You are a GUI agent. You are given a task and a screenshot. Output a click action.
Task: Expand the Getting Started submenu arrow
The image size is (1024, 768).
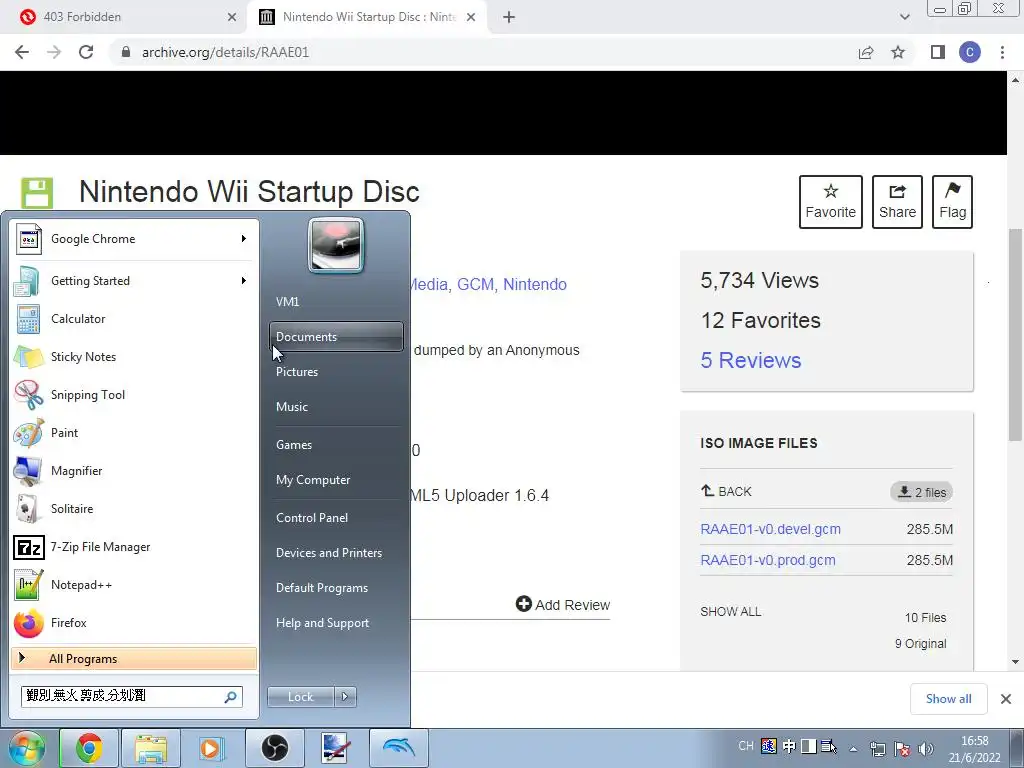pyautogui.click(x=244, y=281)
